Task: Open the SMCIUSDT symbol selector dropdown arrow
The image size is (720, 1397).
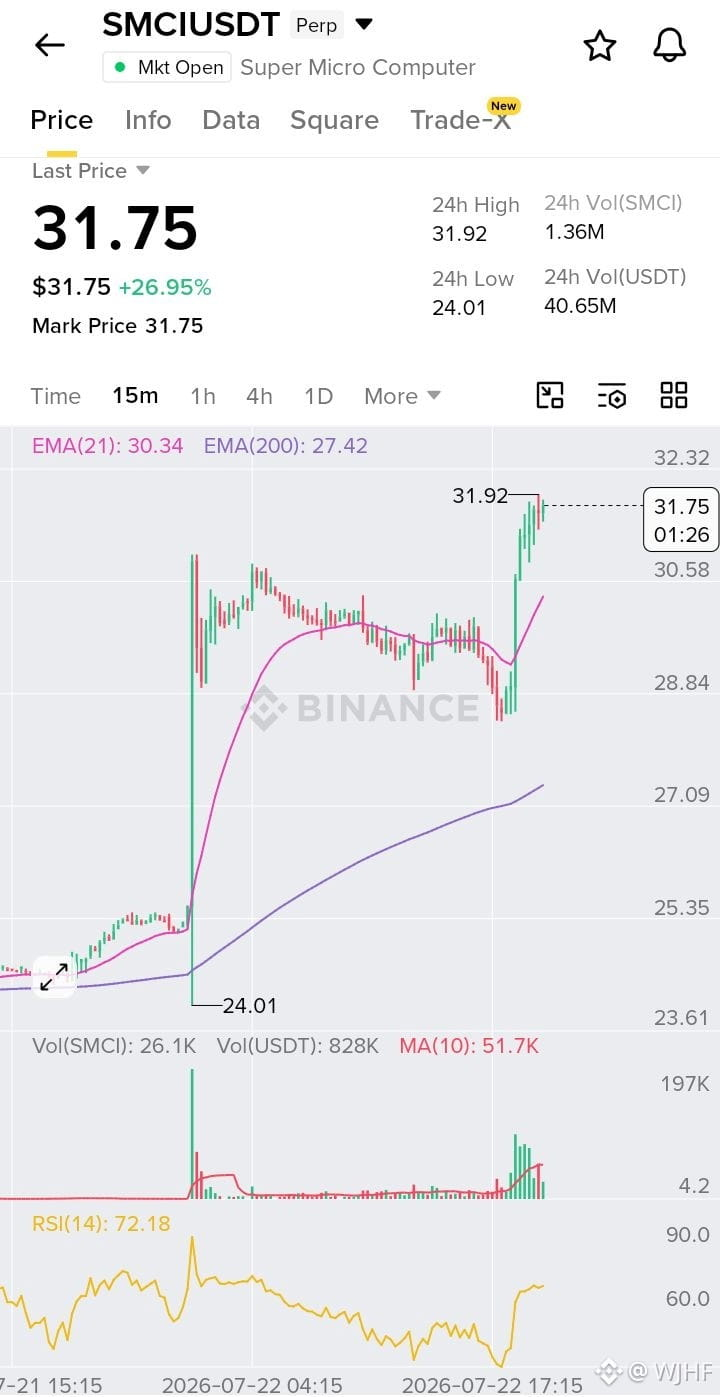Action: [364, 24]
